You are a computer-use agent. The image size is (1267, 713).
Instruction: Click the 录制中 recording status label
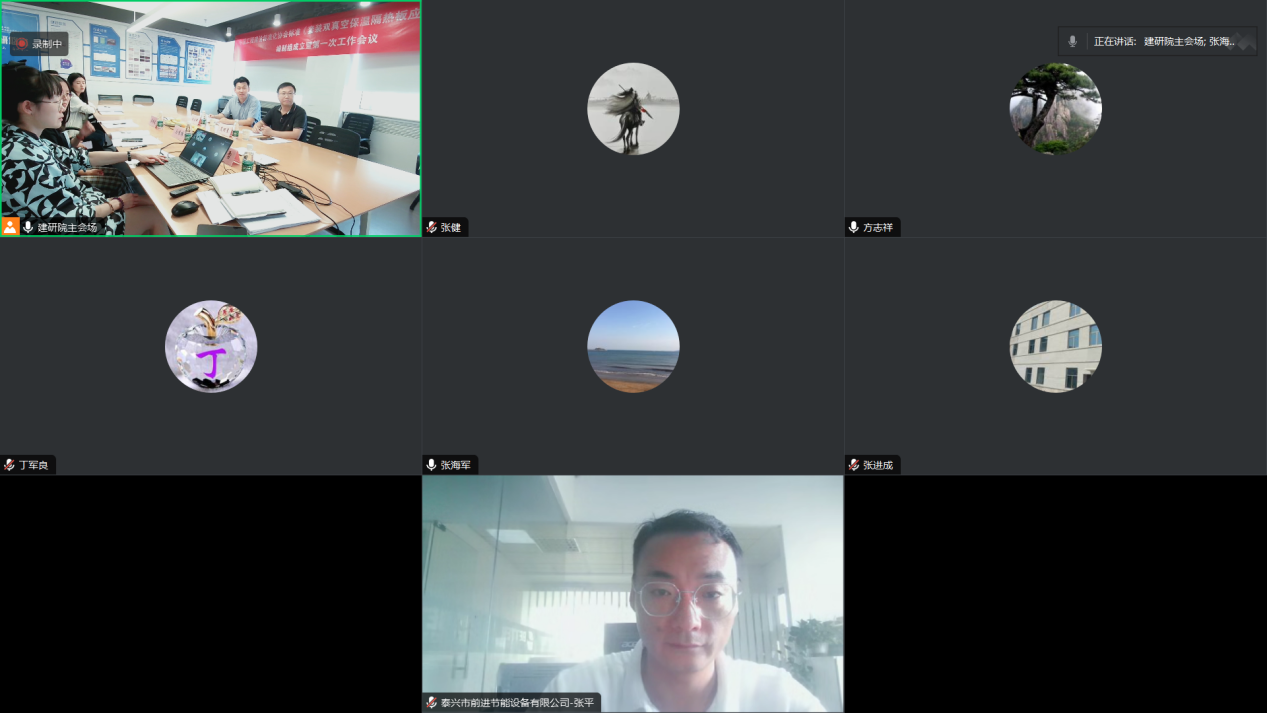click(47, 44)
